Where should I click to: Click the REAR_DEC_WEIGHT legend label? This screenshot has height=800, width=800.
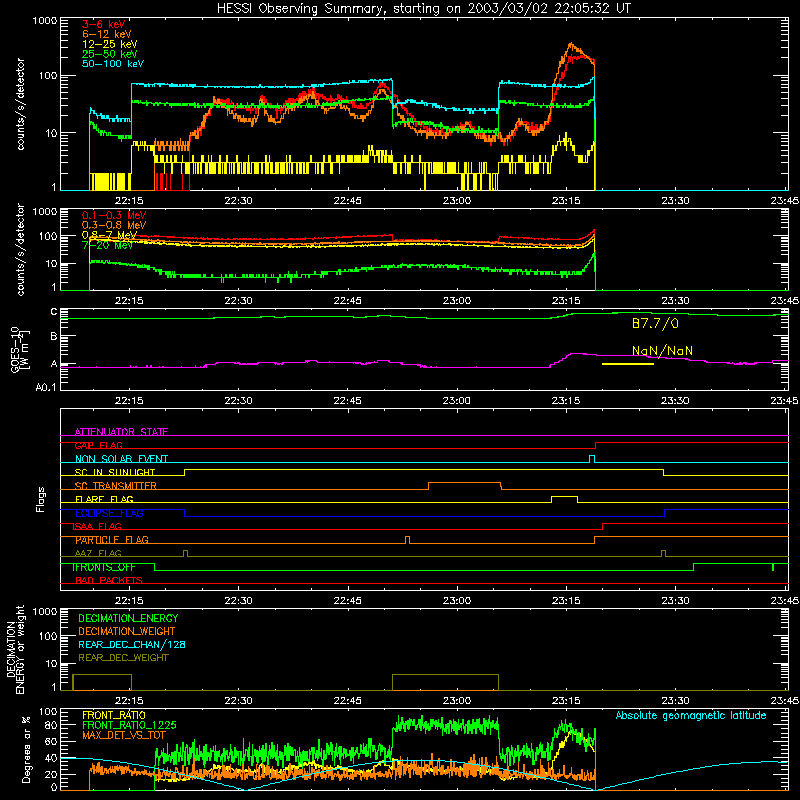(123, 658)
